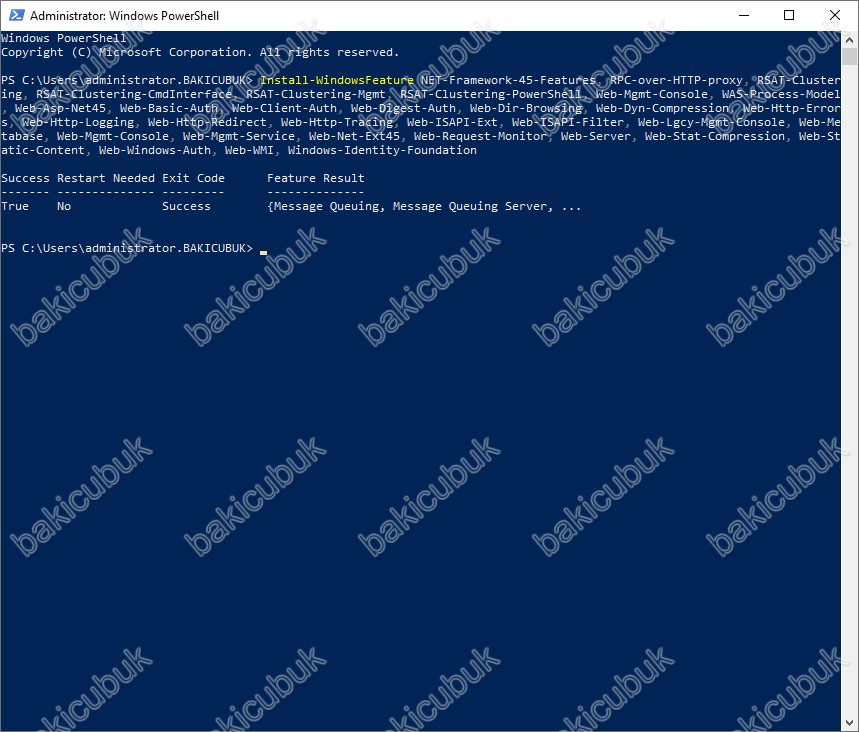Viewport: 859px width, 732px height.
Task: Click 'Web-Net-Ext45' text
Action: tap(354, 136)
